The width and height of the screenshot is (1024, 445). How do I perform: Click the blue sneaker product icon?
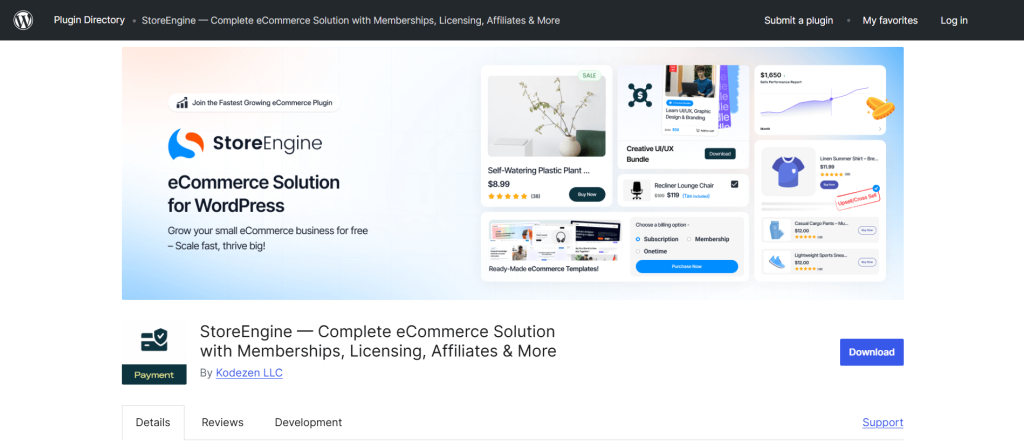coord(776,261)
